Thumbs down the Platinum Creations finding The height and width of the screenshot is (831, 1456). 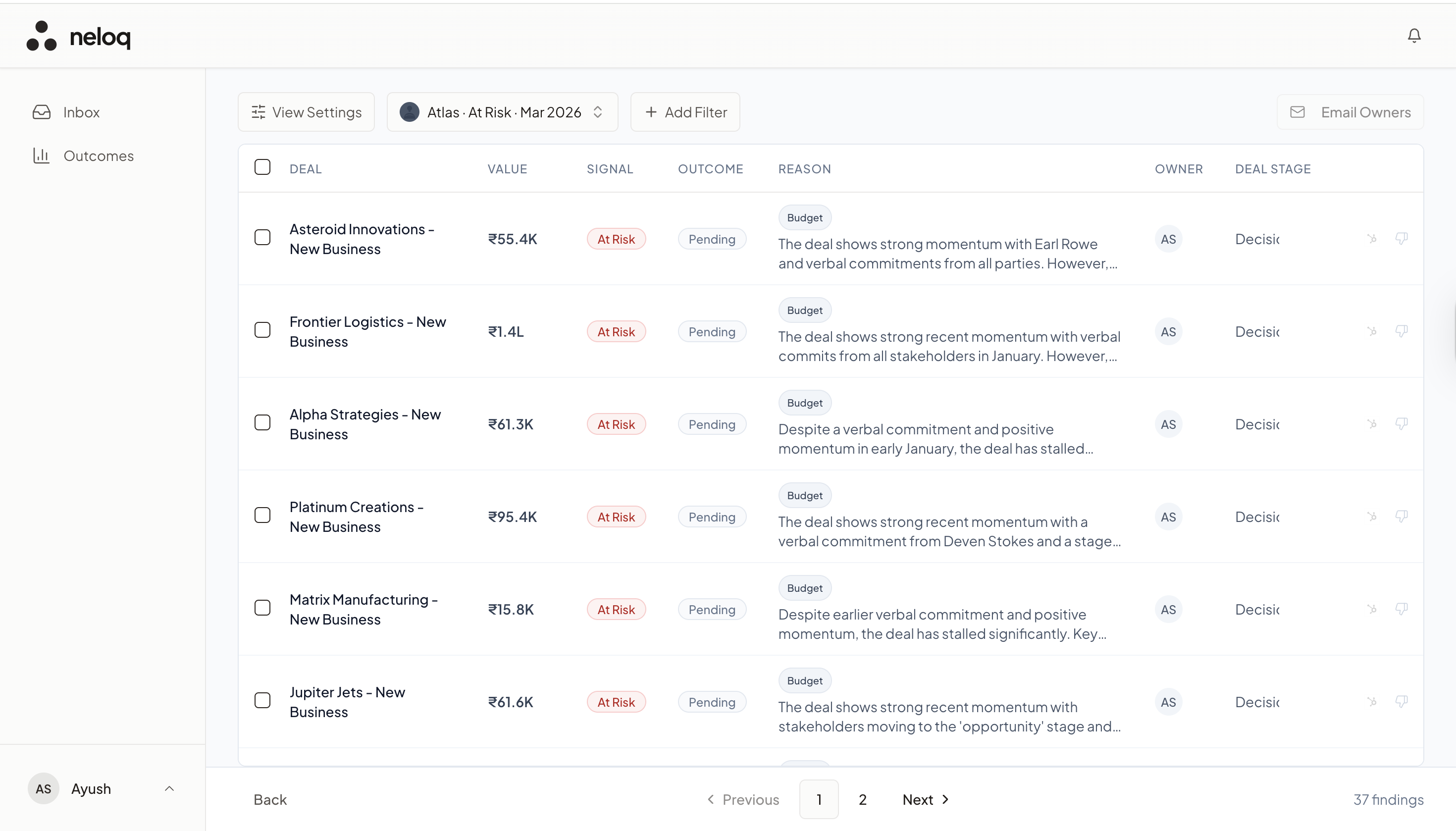coord(1401,517)
